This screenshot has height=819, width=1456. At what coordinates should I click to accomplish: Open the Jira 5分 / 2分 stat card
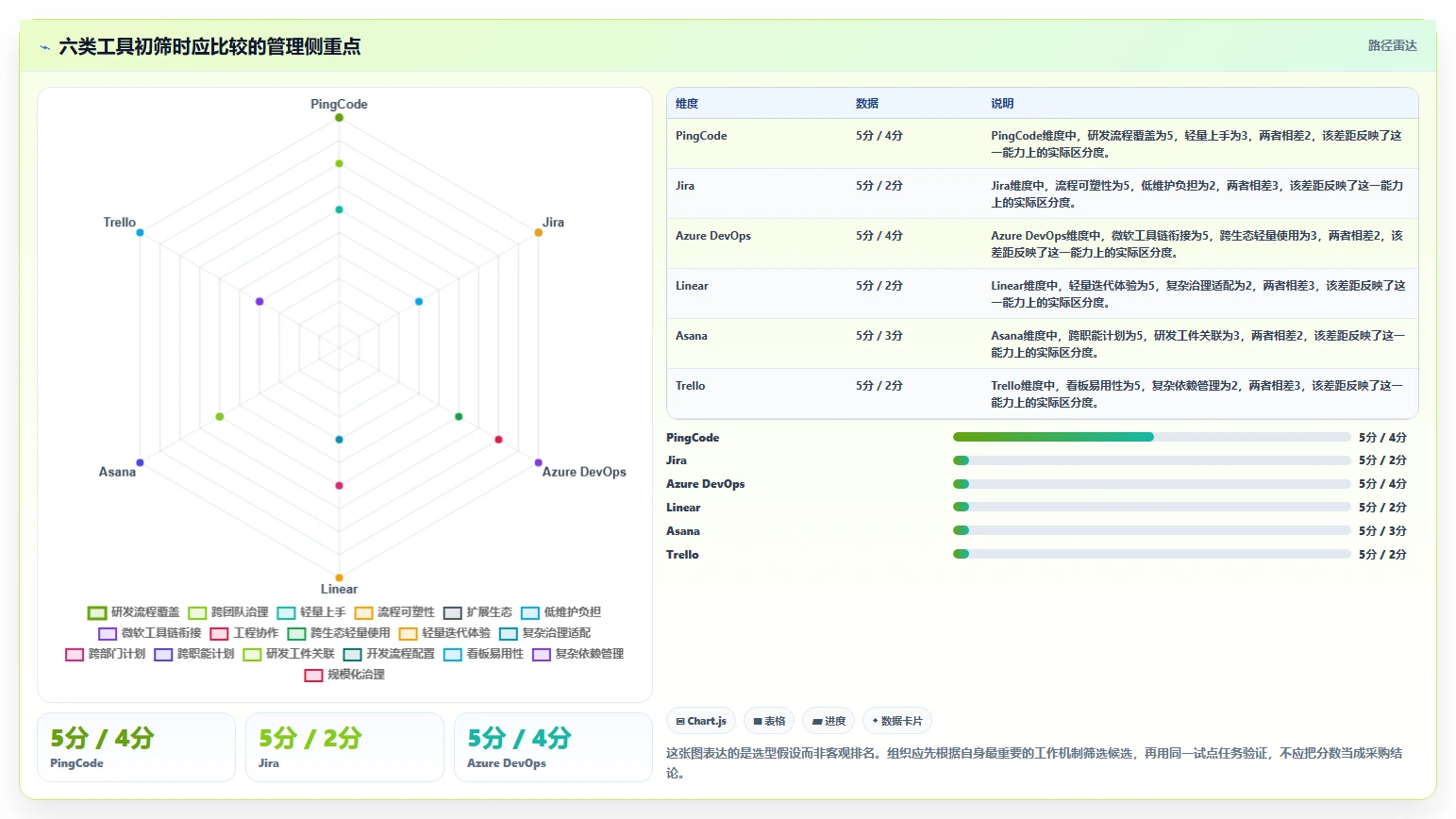pyautogui.click(x=344, y=747)
